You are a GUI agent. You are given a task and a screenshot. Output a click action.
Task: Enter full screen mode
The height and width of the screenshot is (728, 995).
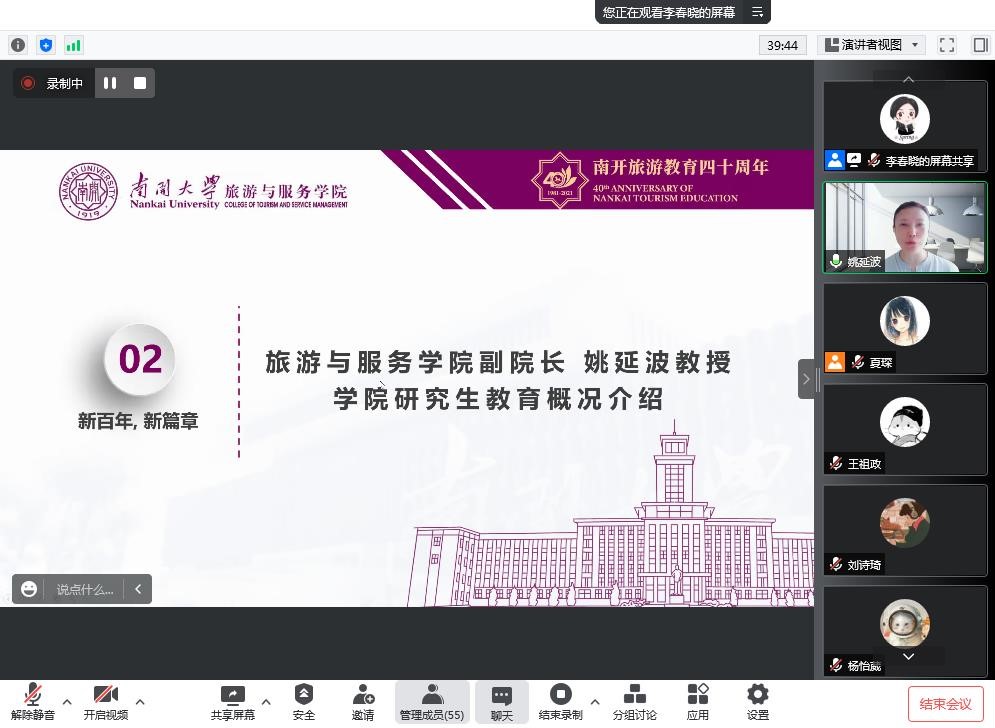(947, 45)
